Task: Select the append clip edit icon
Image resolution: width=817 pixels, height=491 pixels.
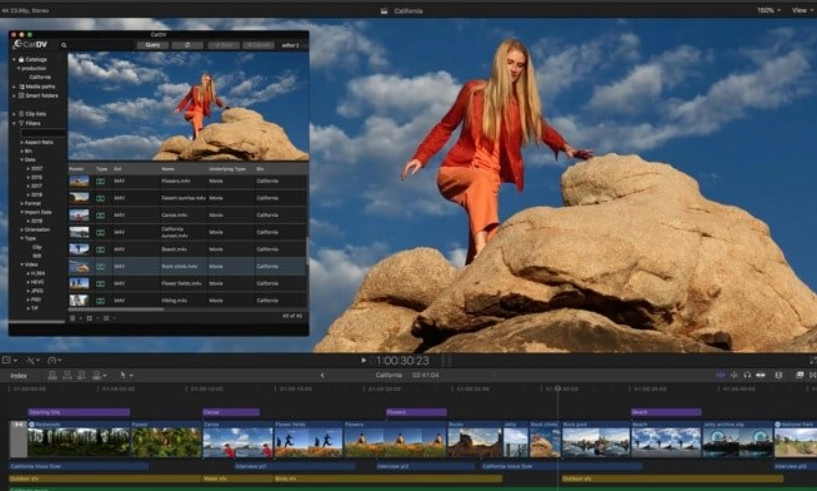Action: [x=81, y=375]
